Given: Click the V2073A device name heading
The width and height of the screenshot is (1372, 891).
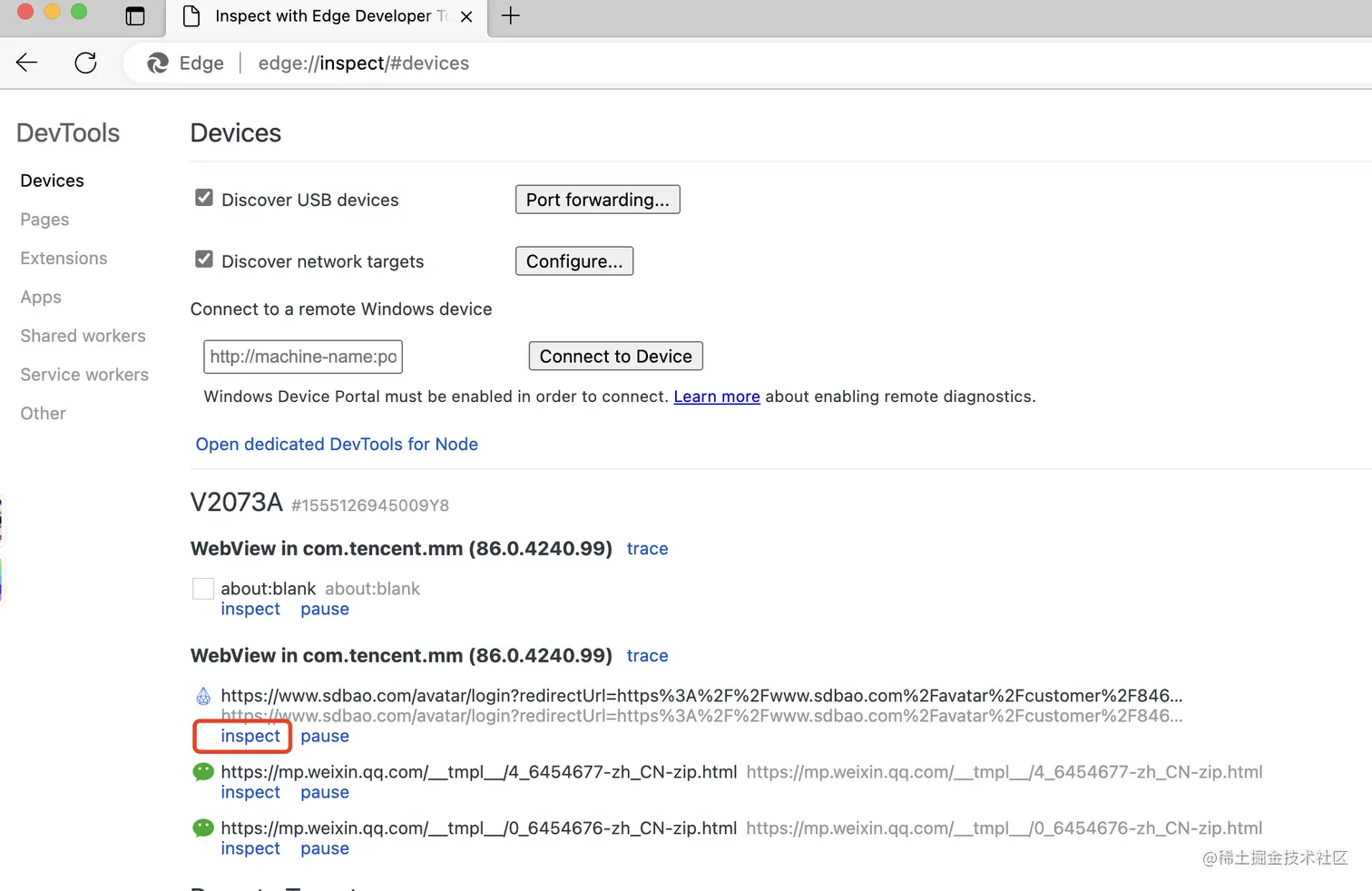Looking at the screenshot, I should pos(237,503).
